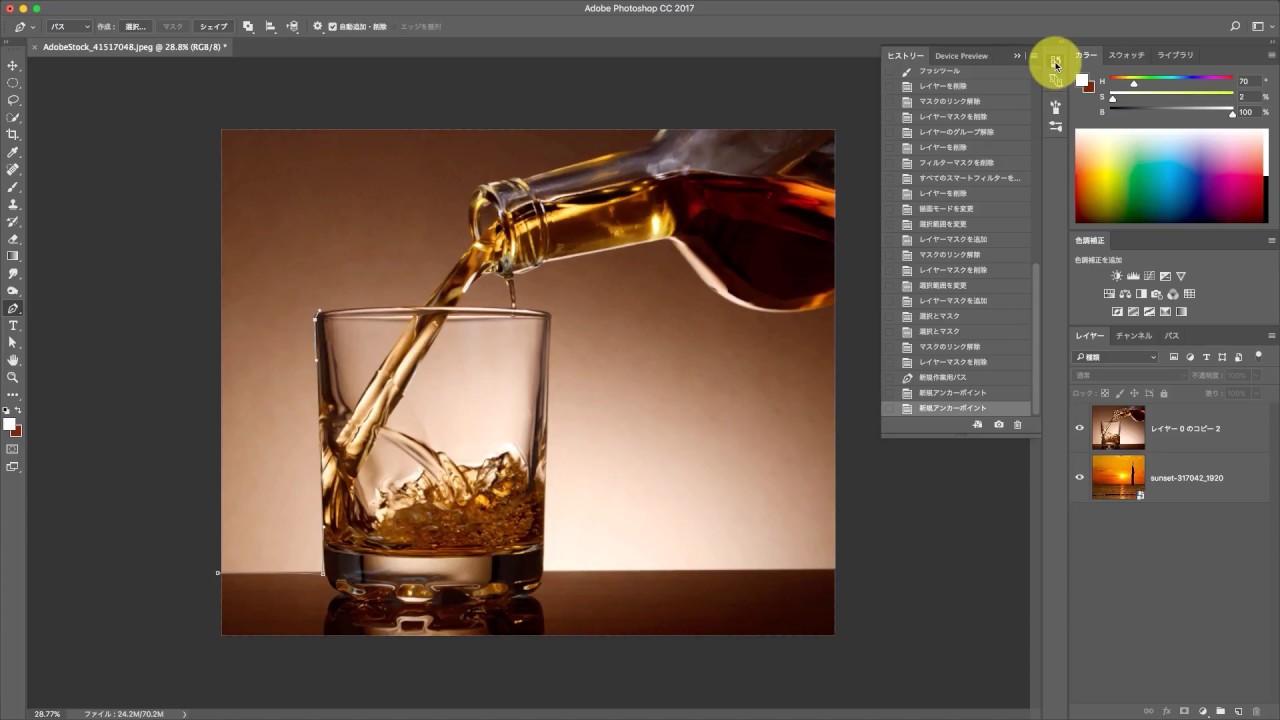Add a Levels adjustment

(x=1133, y=276)
